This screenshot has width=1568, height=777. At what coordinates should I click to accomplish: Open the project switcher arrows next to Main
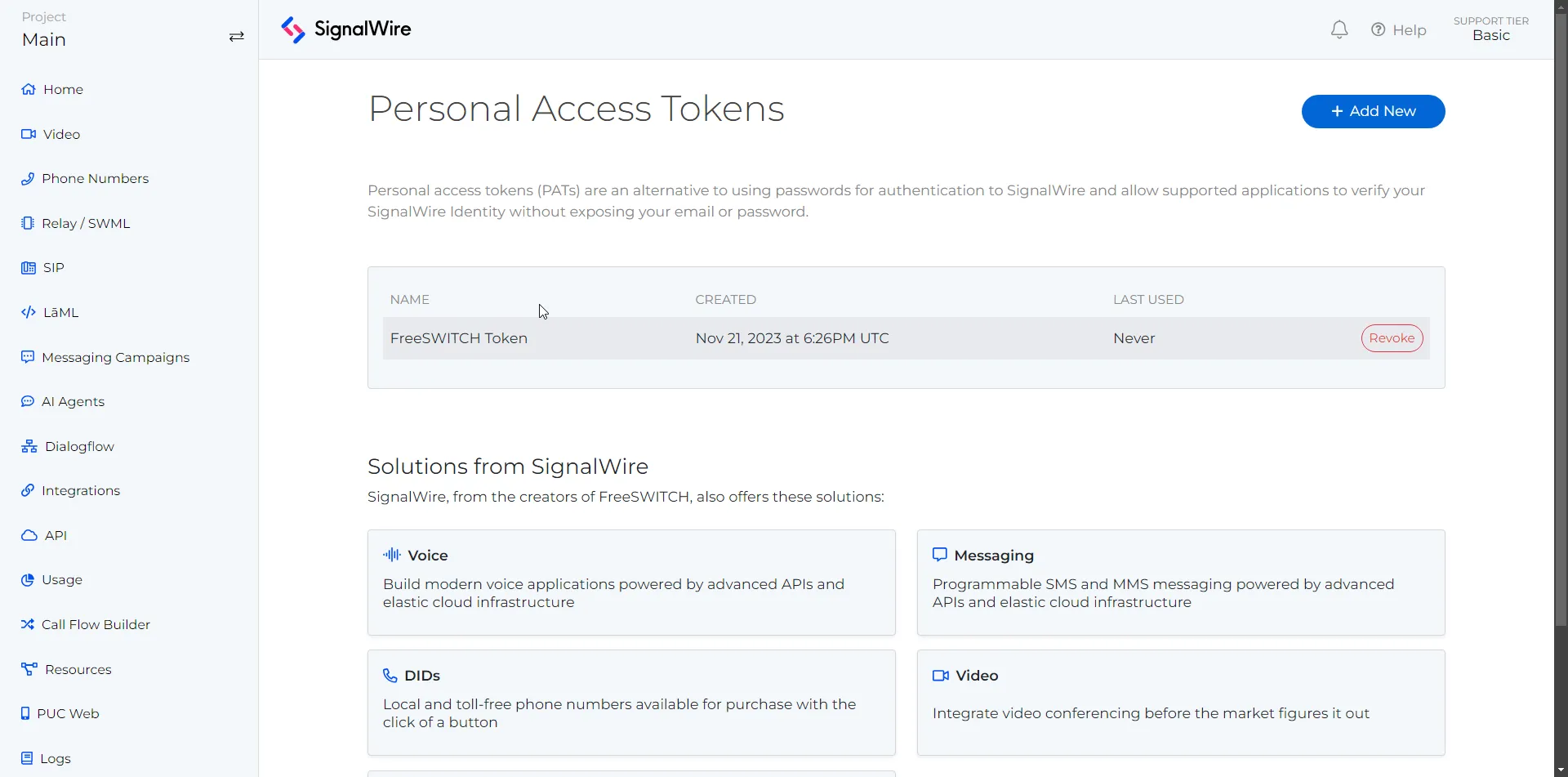pyautogui.click(x=236, y=36)
